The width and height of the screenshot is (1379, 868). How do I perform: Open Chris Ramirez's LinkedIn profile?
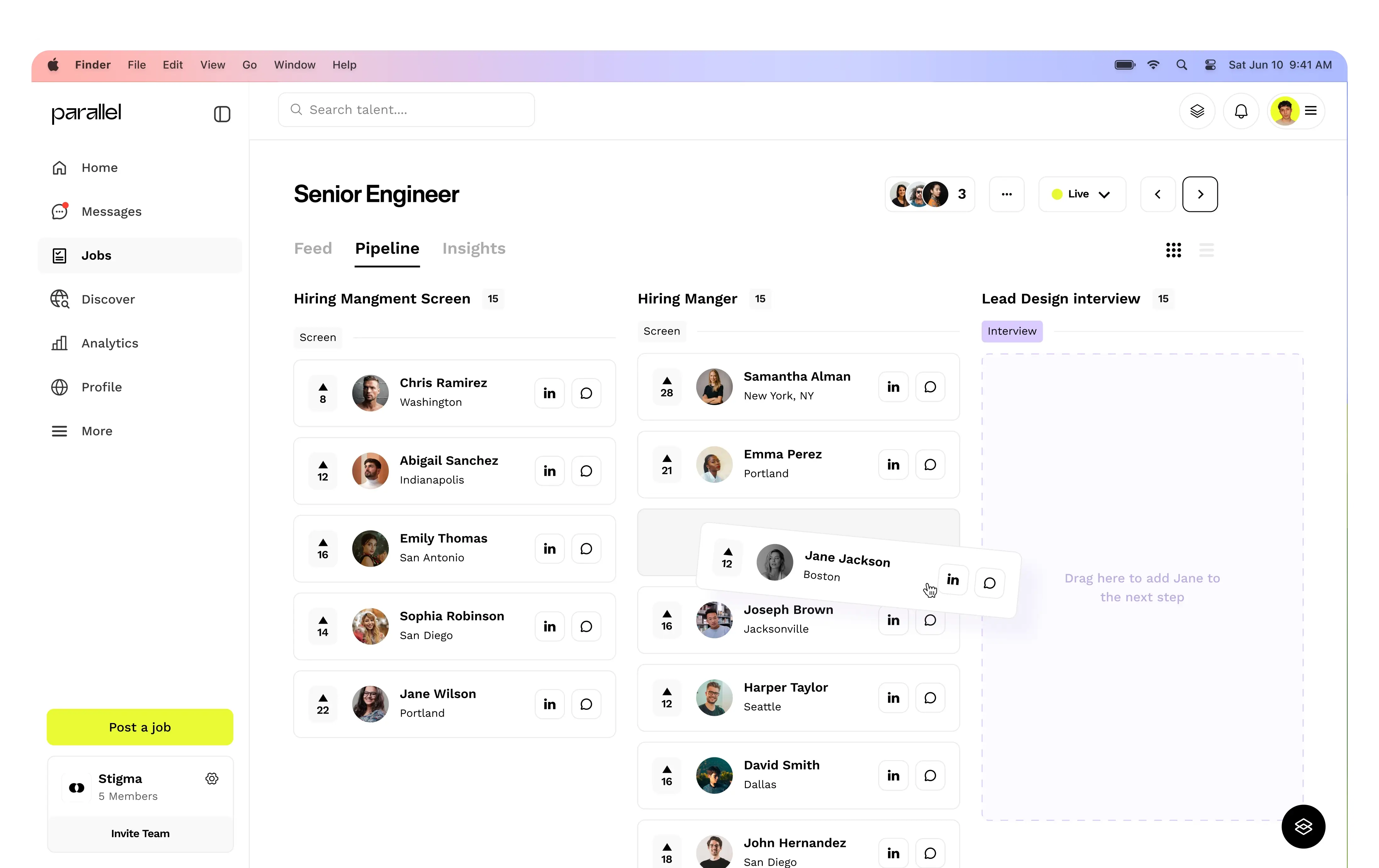[x=549, y=393]
